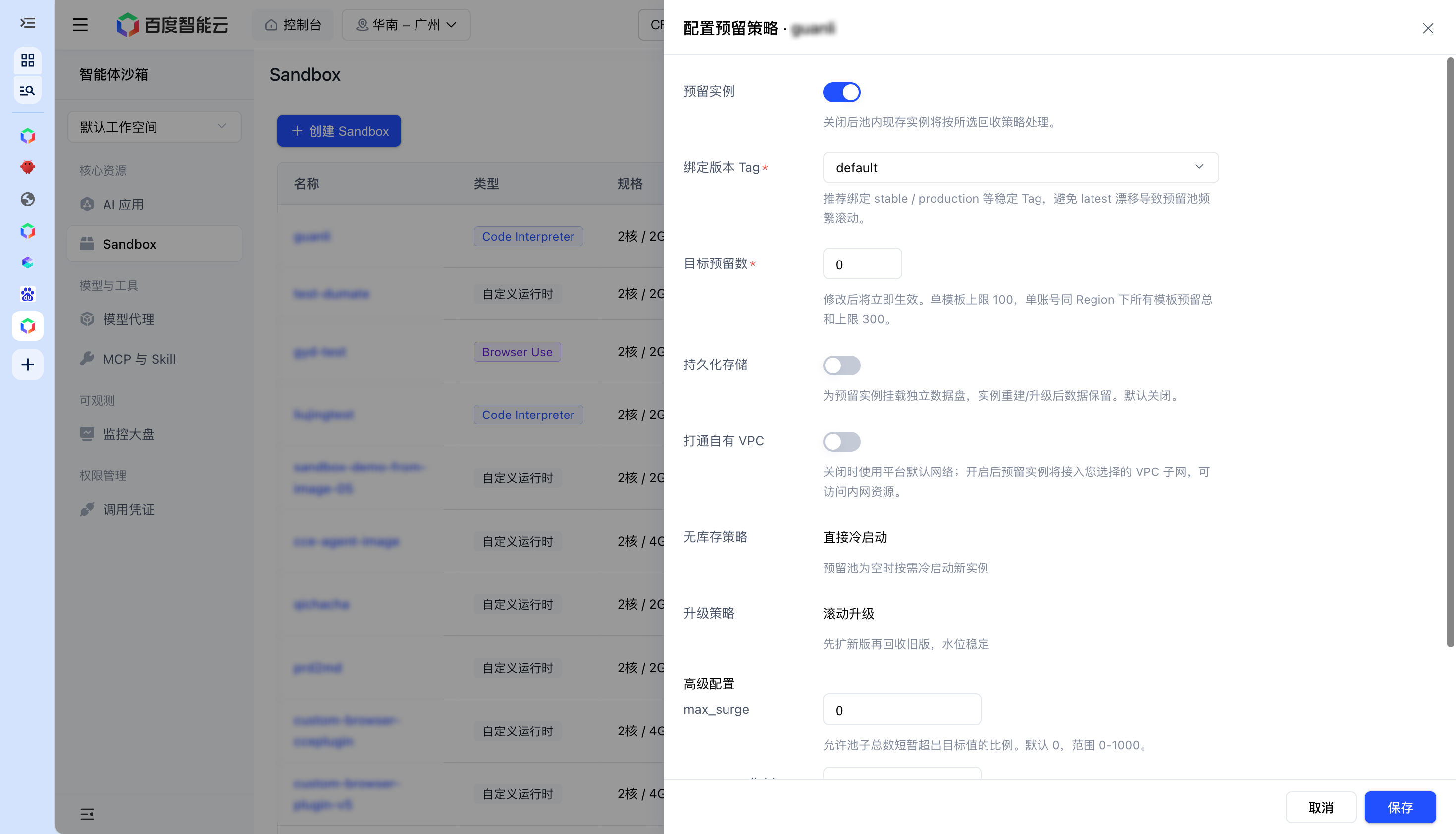Image resolution: width=1456 pixels, height=834 pixels.
Task: Open the Baidu paw icon in left rail
Action: click(x=28, y=294)
